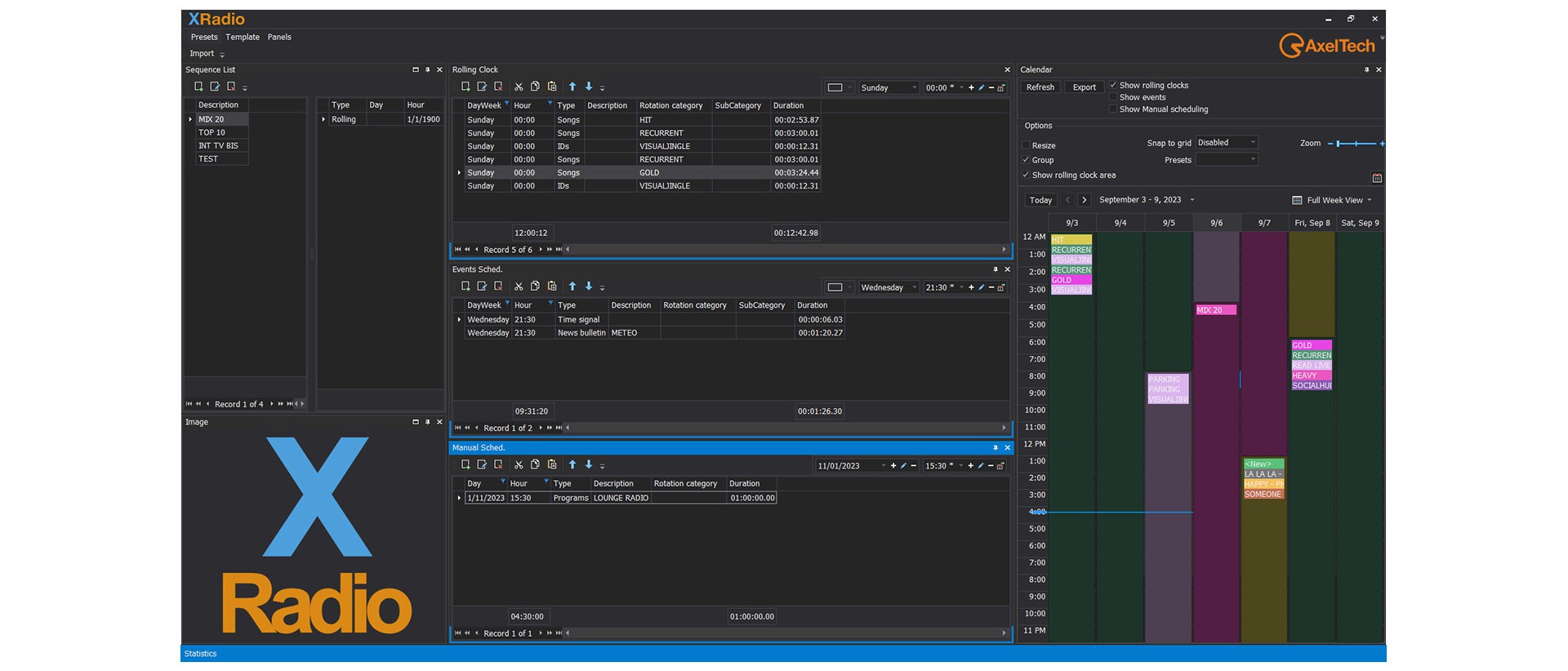Uncheck Show rolling clocks checkbox

coord(1113,85)
